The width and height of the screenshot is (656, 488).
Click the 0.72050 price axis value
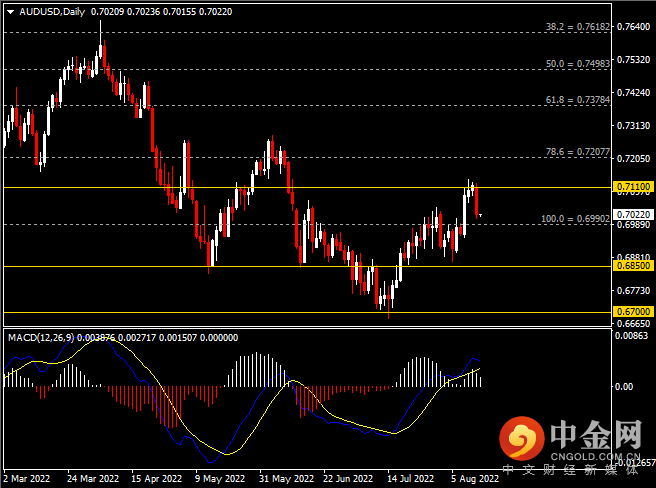pyautogui.click(x=633, y=159)
